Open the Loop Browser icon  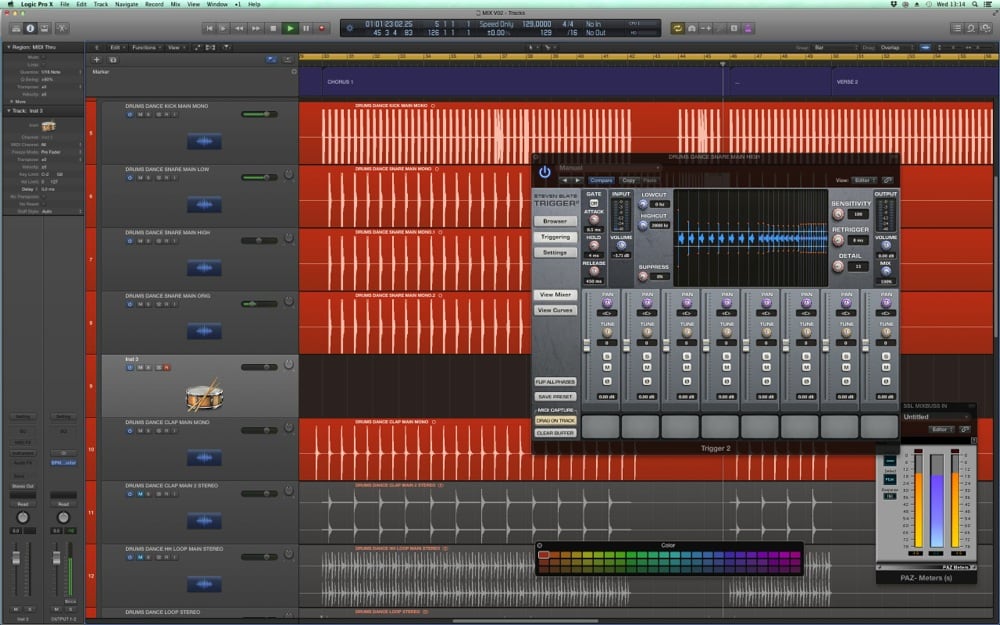point(971,28)
